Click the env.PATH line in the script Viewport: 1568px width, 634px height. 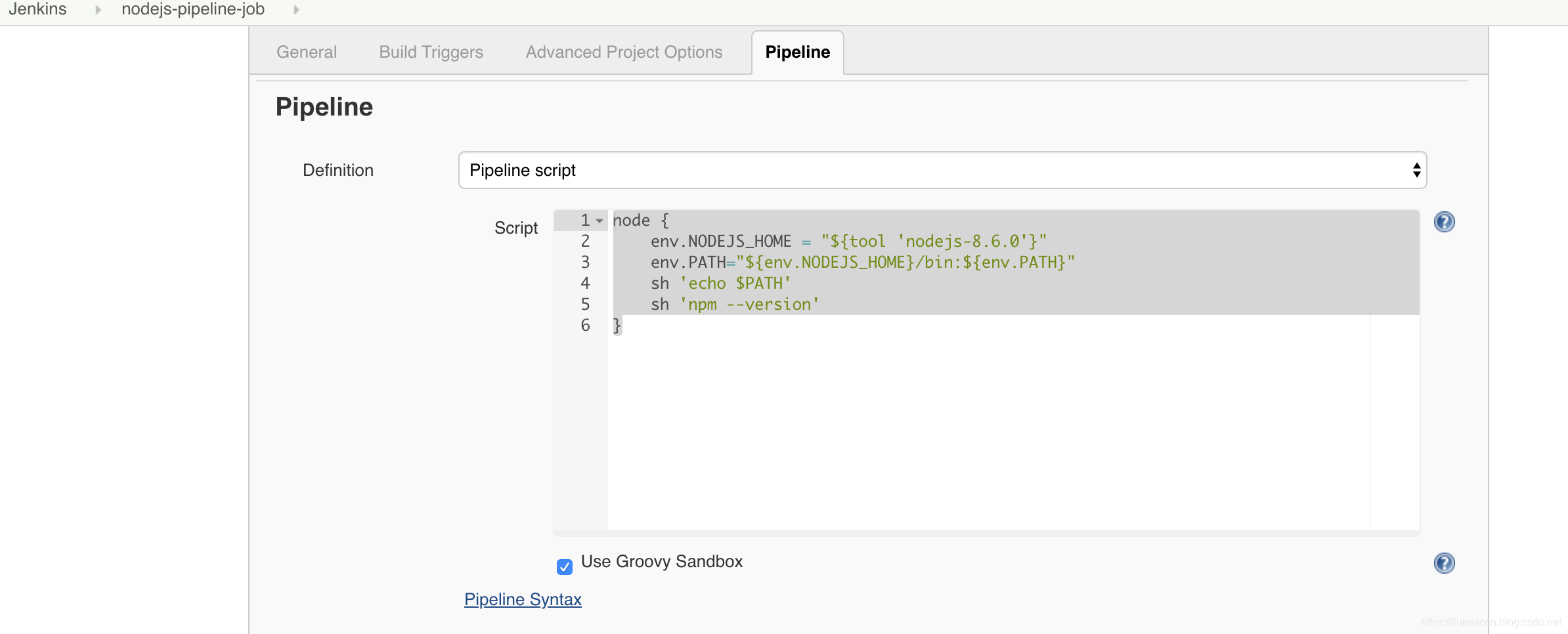(862, 263)
